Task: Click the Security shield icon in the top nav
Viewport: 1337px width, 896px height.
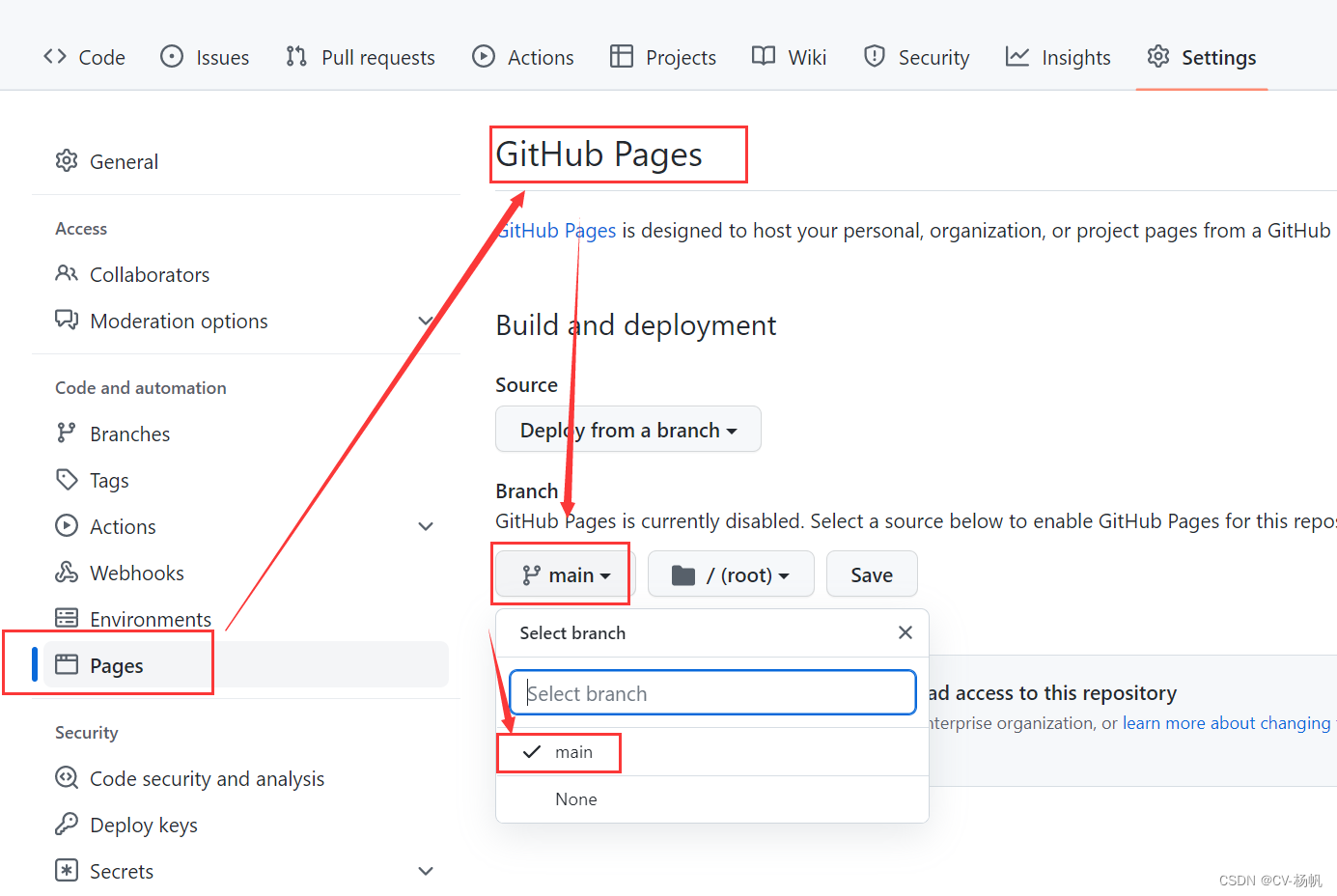Action: (x=875, y=57)
